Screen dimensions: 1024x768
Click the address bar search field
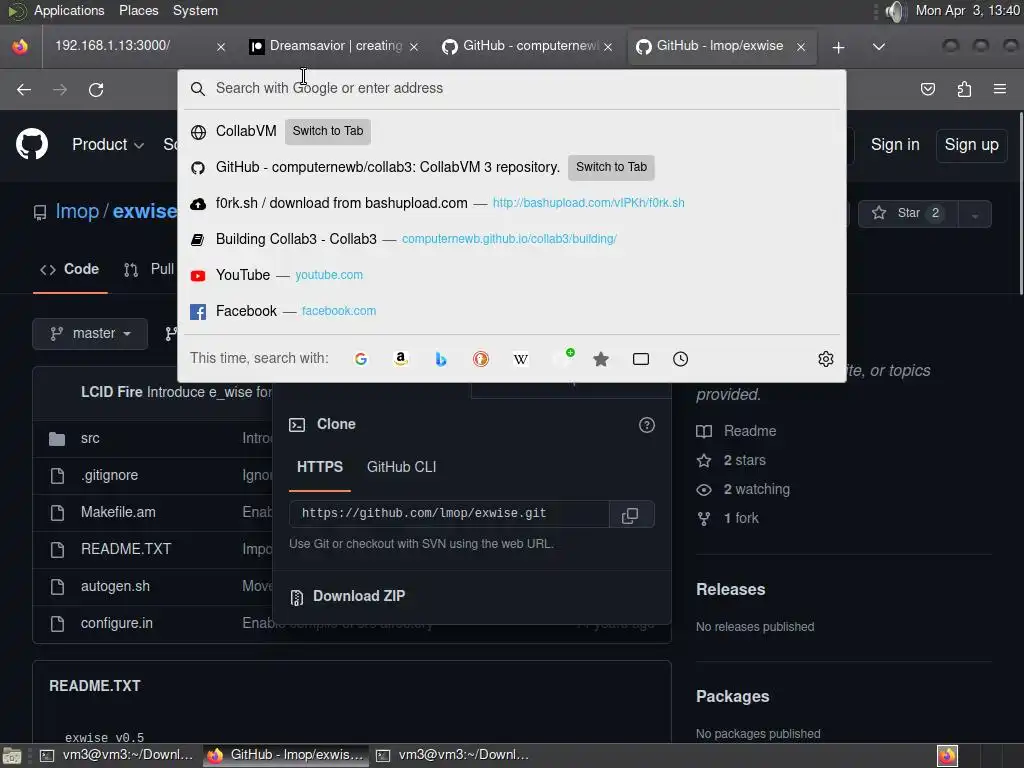tap(512, 89)
